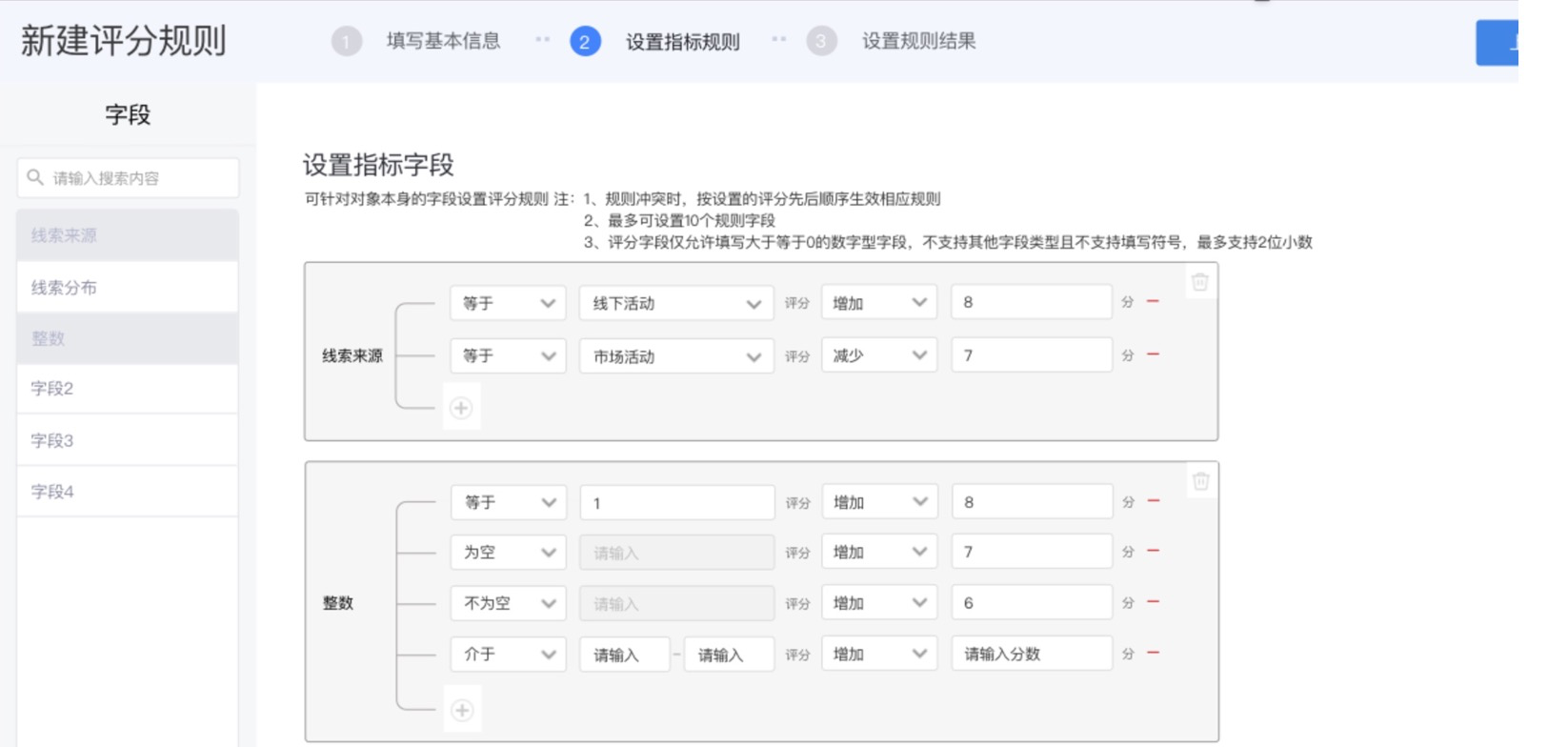
Task: Open the 增加 dropdown in 介于 row
Action: [879, 654]
